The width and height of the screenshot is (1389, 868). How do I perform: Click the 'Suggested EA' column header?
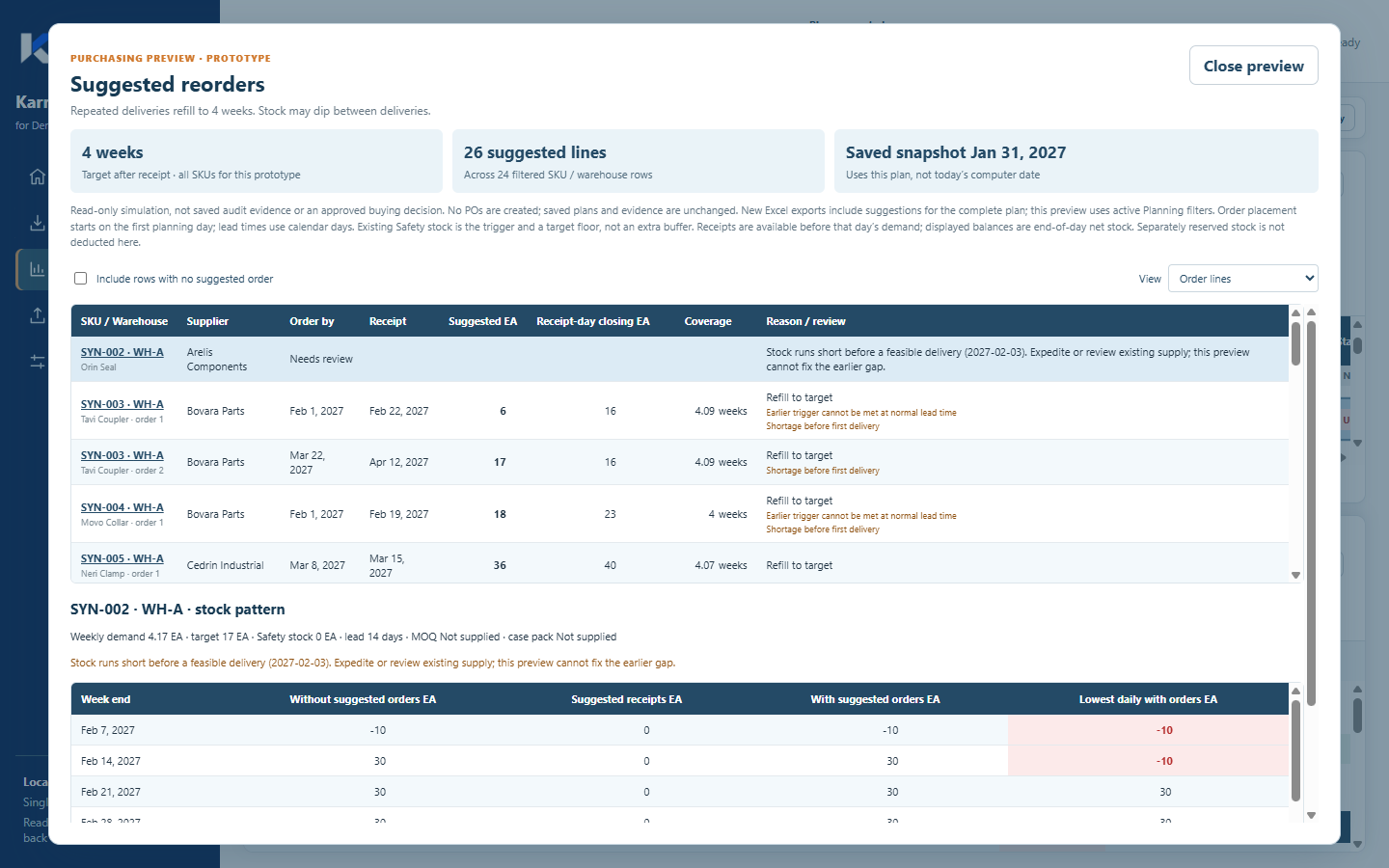[x=482, y=321]
